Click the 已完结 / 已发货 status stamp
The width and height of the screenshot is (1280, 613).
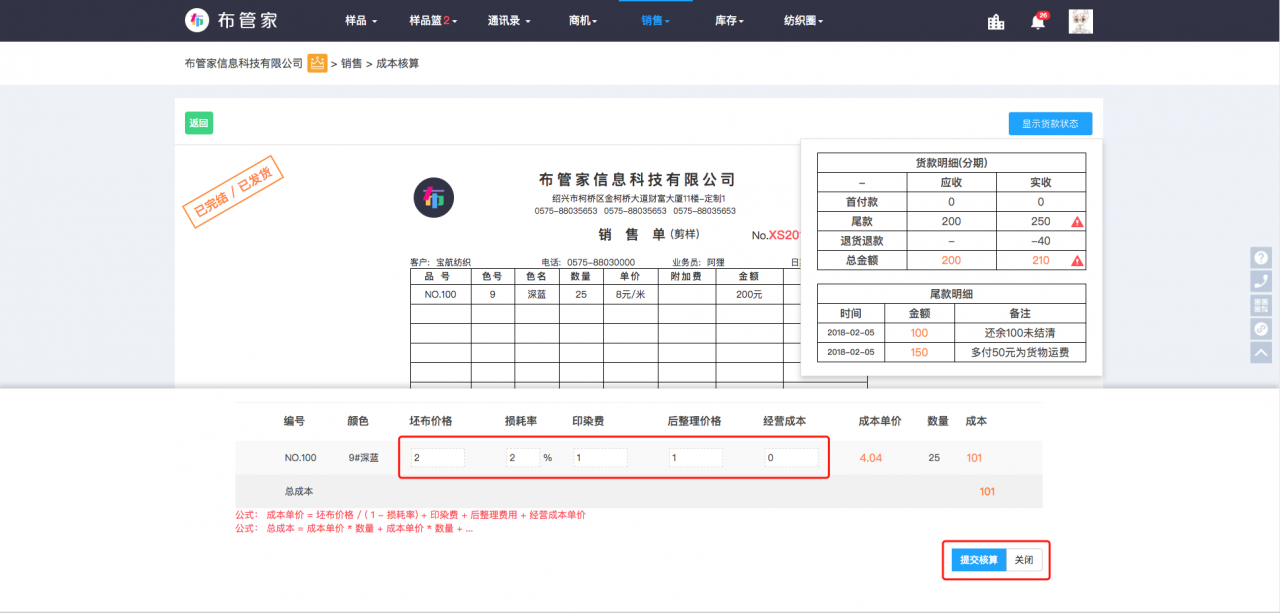coord(233,192)
